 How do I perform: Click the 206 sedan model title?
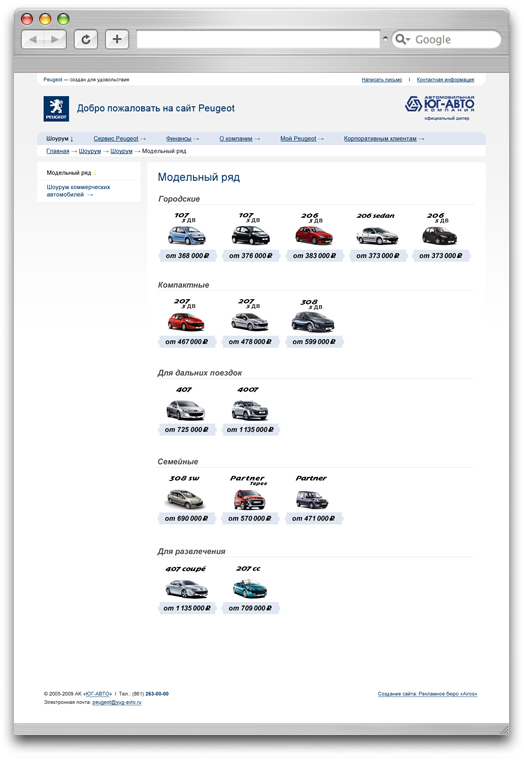376,215
